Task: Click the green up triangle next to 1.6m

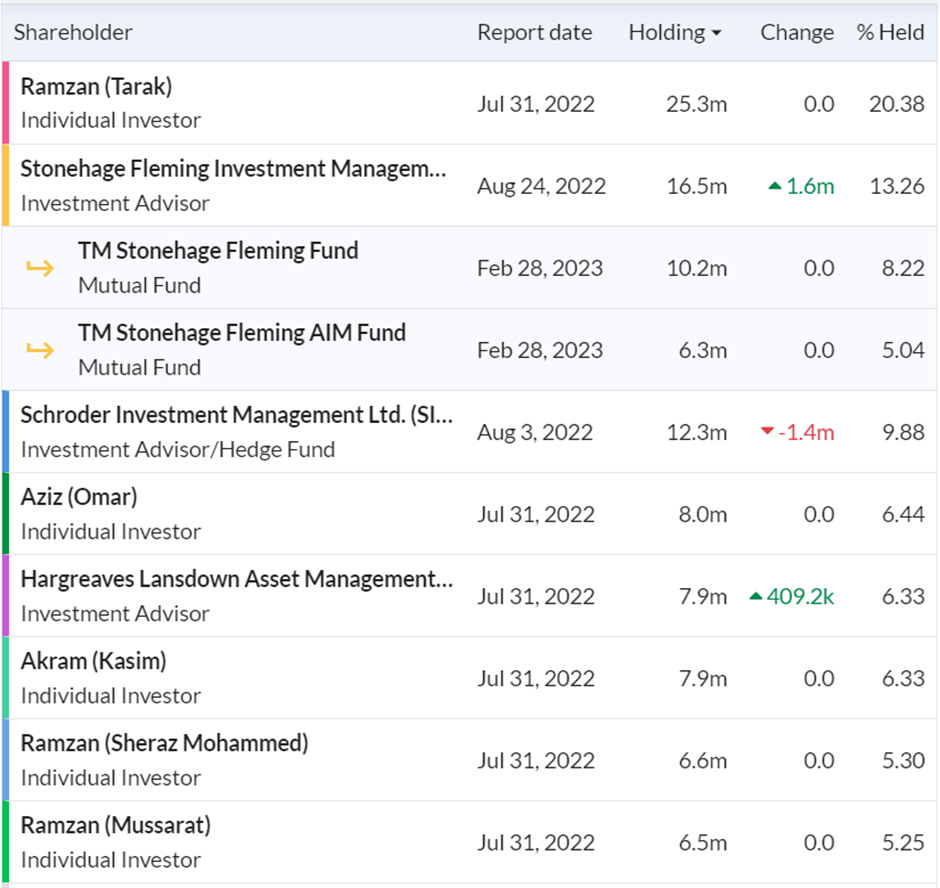Action: (775, 186)
